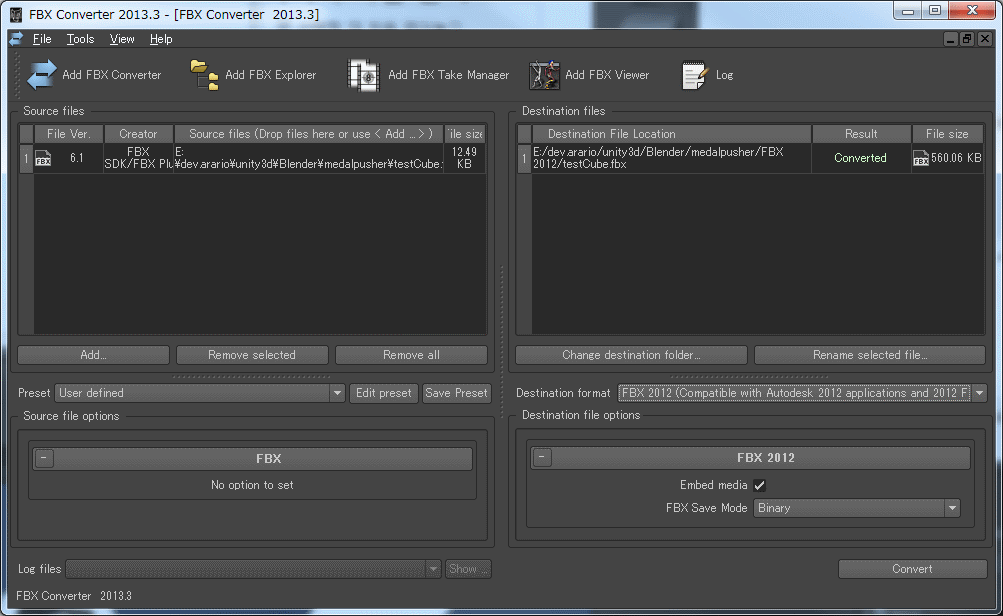Click the Save Preset button
The height and width of the screenshot is (616, 1003).
point(456,393)
